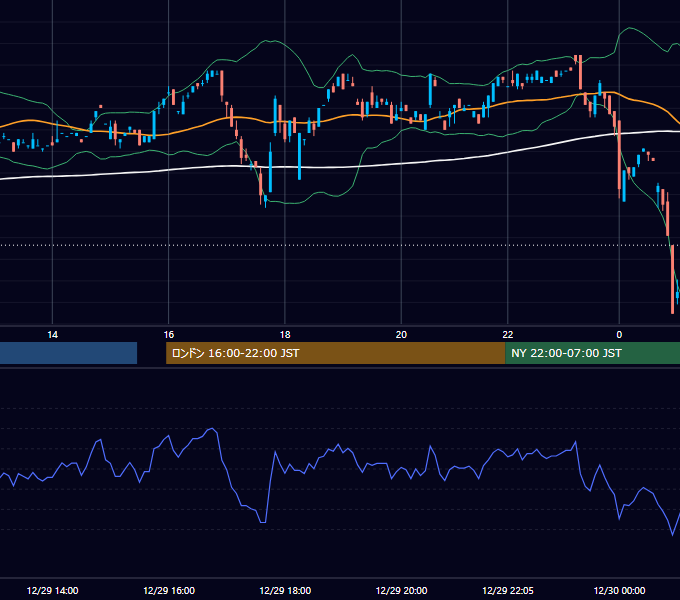This screenshot has width=680, height=600.
Task: Click the 18 hour label on price chart
Action: coord(285,335)
